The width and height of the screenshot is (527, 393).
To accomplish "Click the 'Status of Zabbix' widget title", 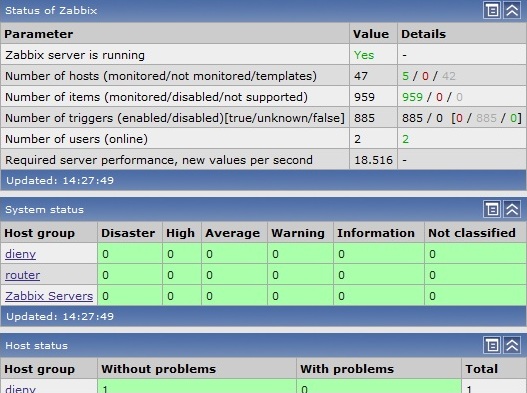I will point(51,10).
